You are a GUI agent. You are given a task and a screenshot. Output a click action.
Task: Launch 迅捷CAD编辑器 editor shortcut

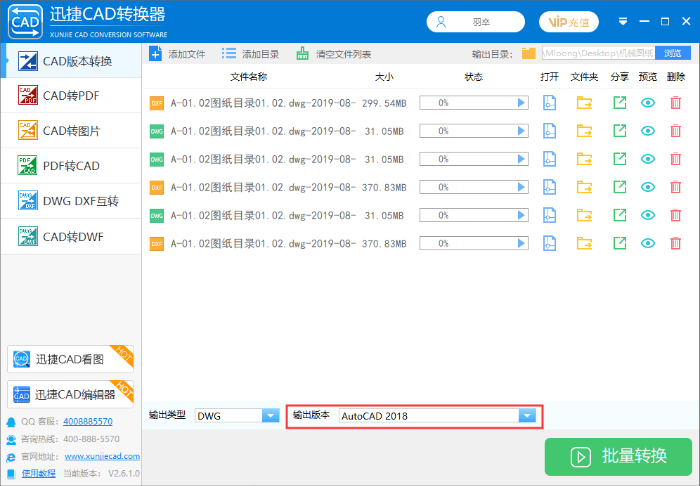tap(70, 394)
